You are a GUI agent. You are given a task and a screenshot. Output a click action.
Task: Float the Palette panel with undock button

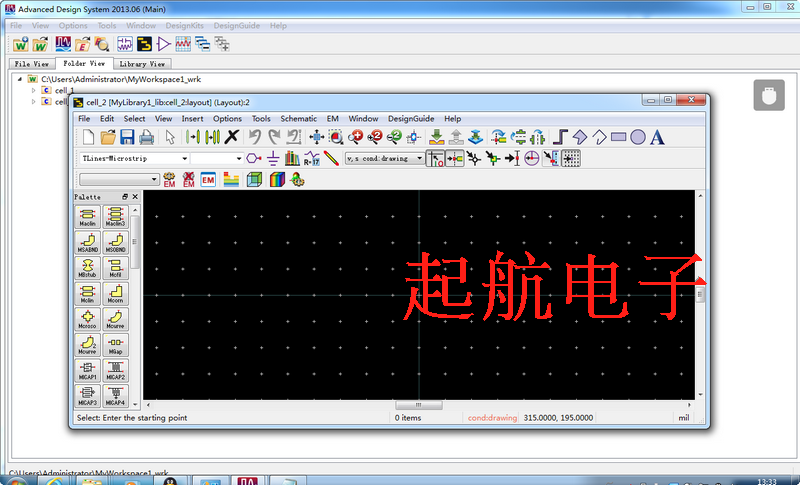coord(125,197)
